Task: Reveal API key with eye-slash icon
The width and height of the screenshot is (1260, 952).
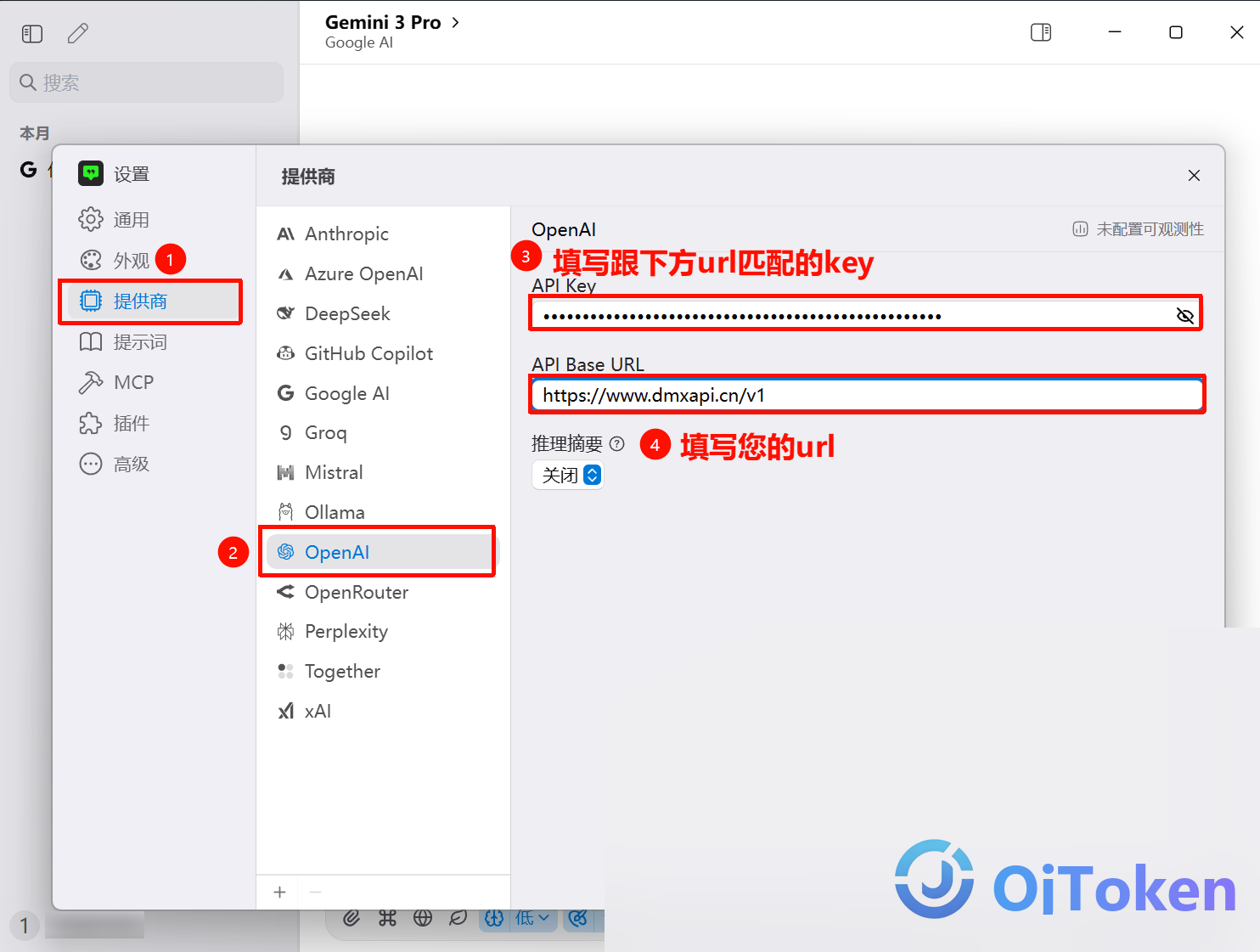Action: point(1185,316)
